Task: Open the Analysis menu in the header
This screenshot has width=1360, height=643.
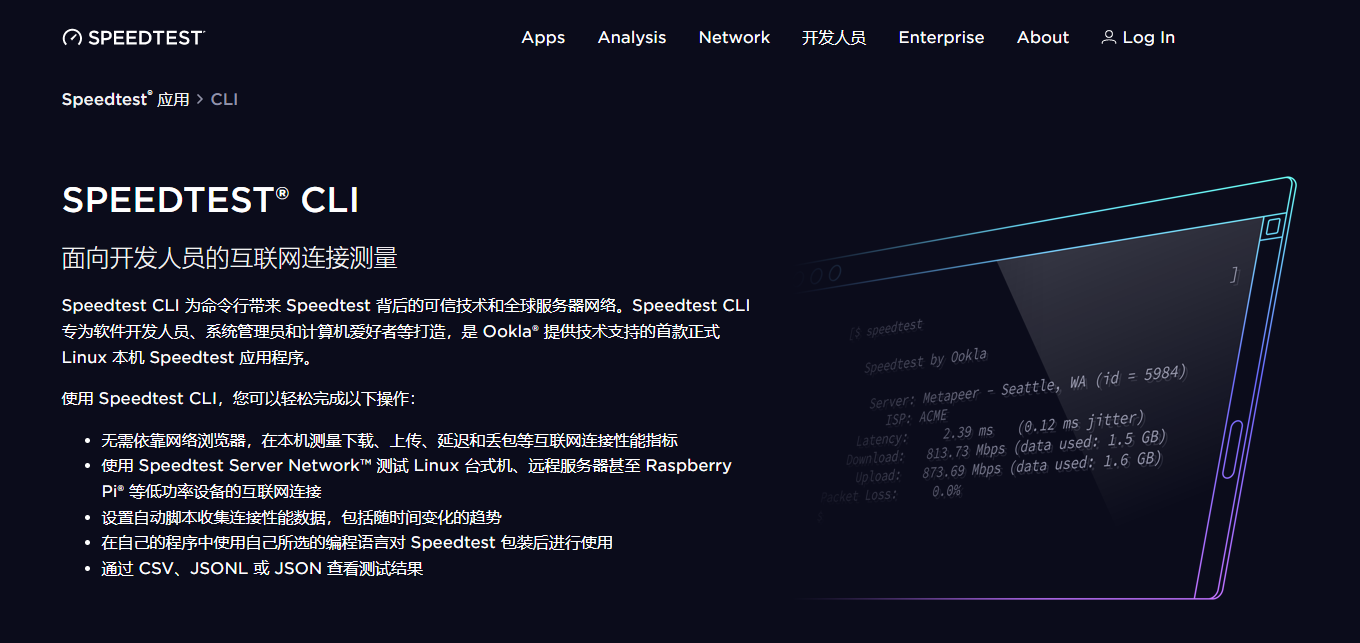Action: pos(631,38)
